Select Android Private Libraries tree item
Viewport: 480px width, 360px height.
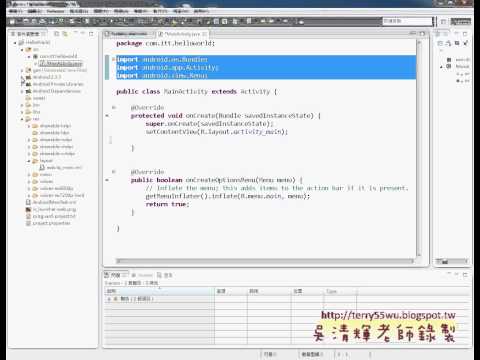[54, 84]
